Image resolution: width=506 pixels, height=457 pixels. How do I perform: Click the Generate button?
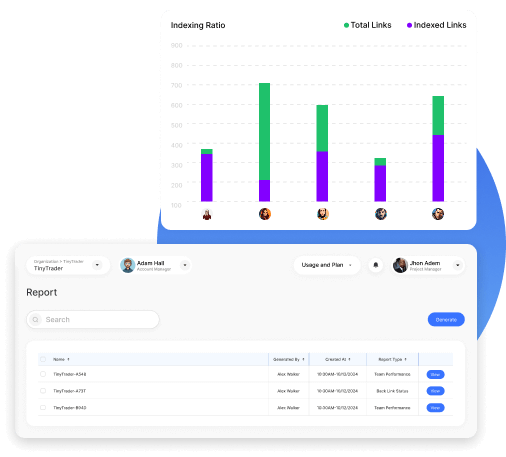pyautogui.click(x=446, y=320)
